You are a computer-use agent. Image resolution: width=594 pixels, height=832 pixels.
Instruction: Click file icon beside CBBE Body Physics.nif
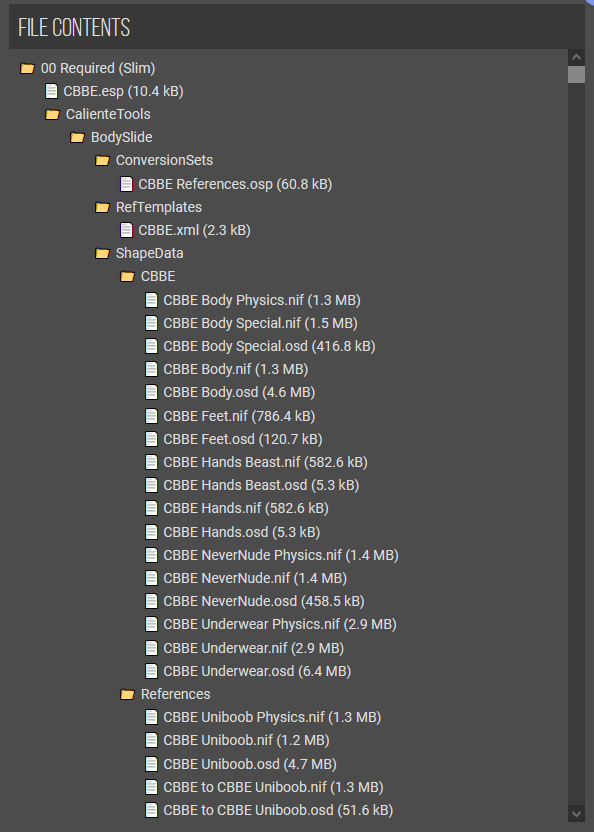pos(151,300)
